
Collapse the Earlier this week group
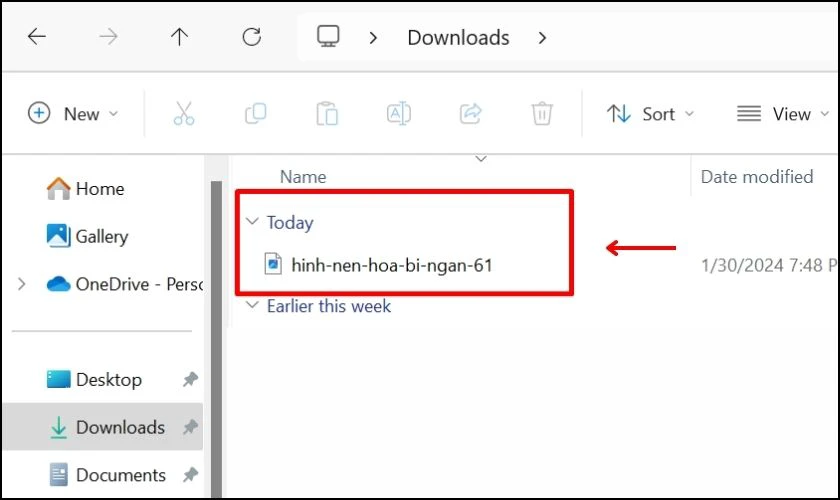(252, 305)
